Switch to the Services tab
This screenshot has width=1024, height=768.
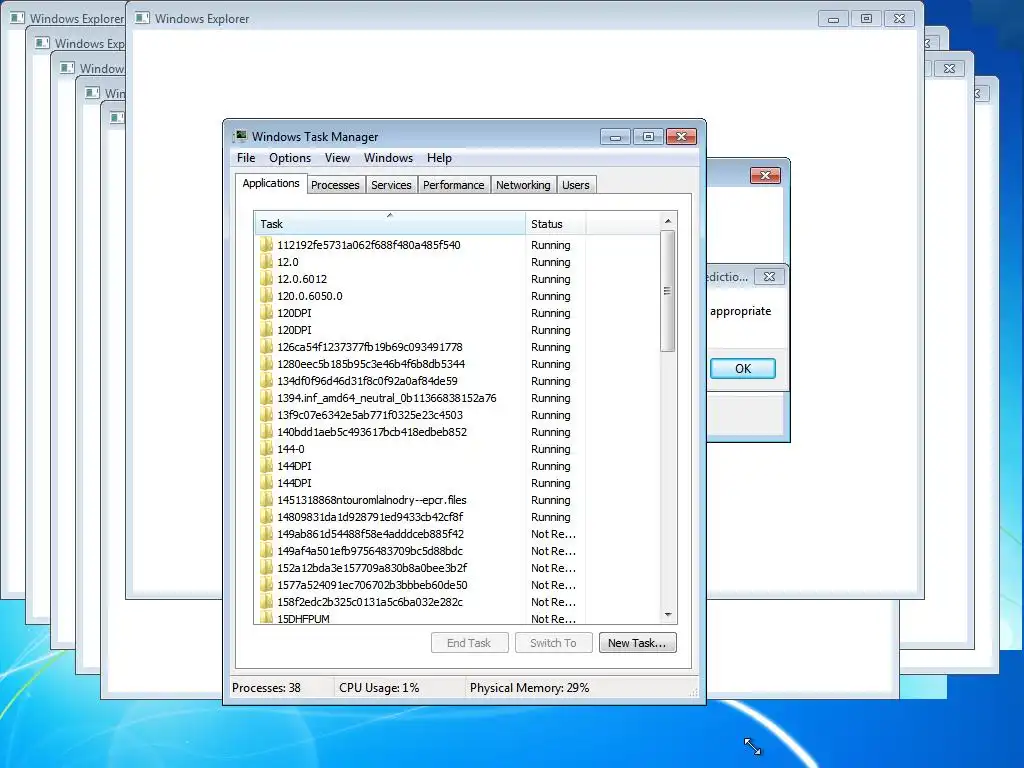[391, 185]
